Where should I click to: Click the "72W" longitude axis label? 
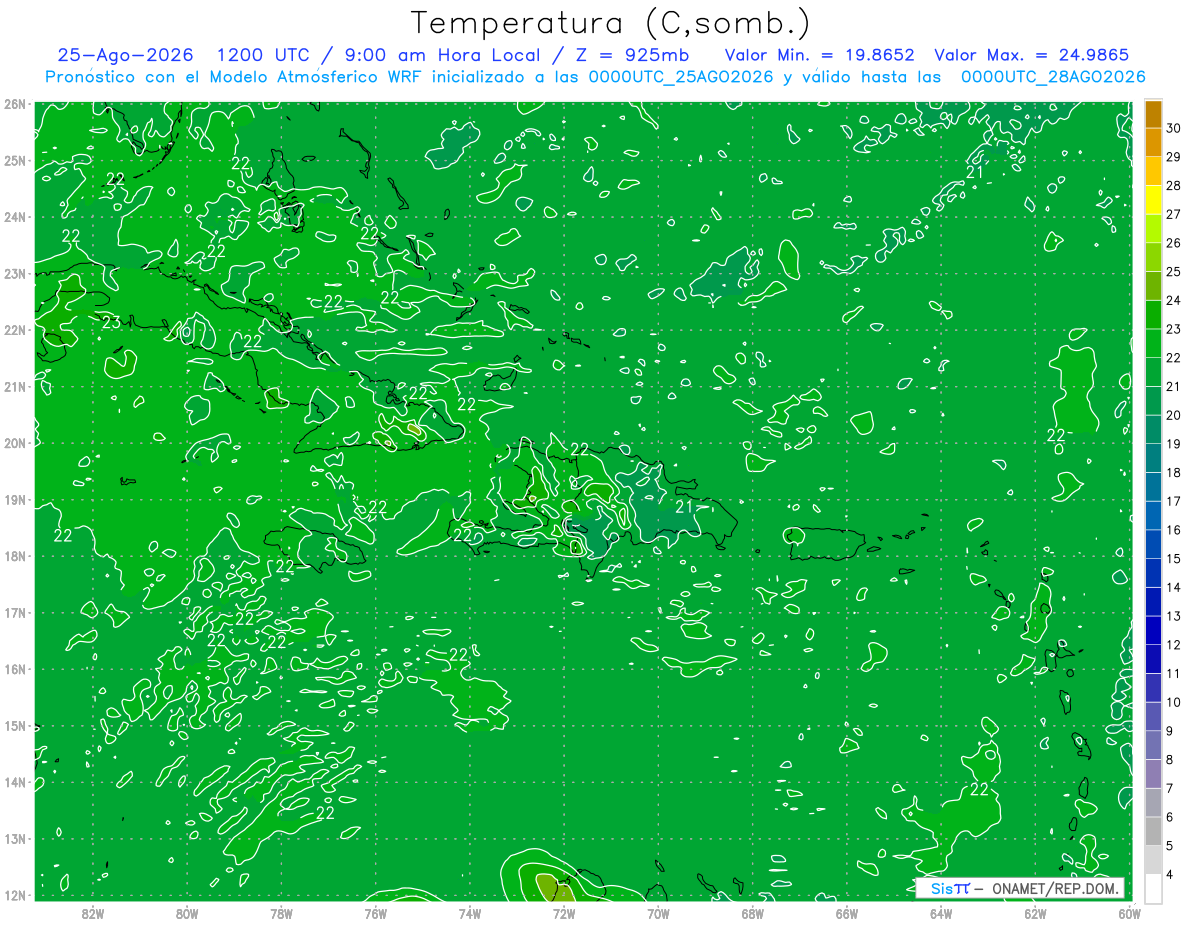[x=564, y=913]
